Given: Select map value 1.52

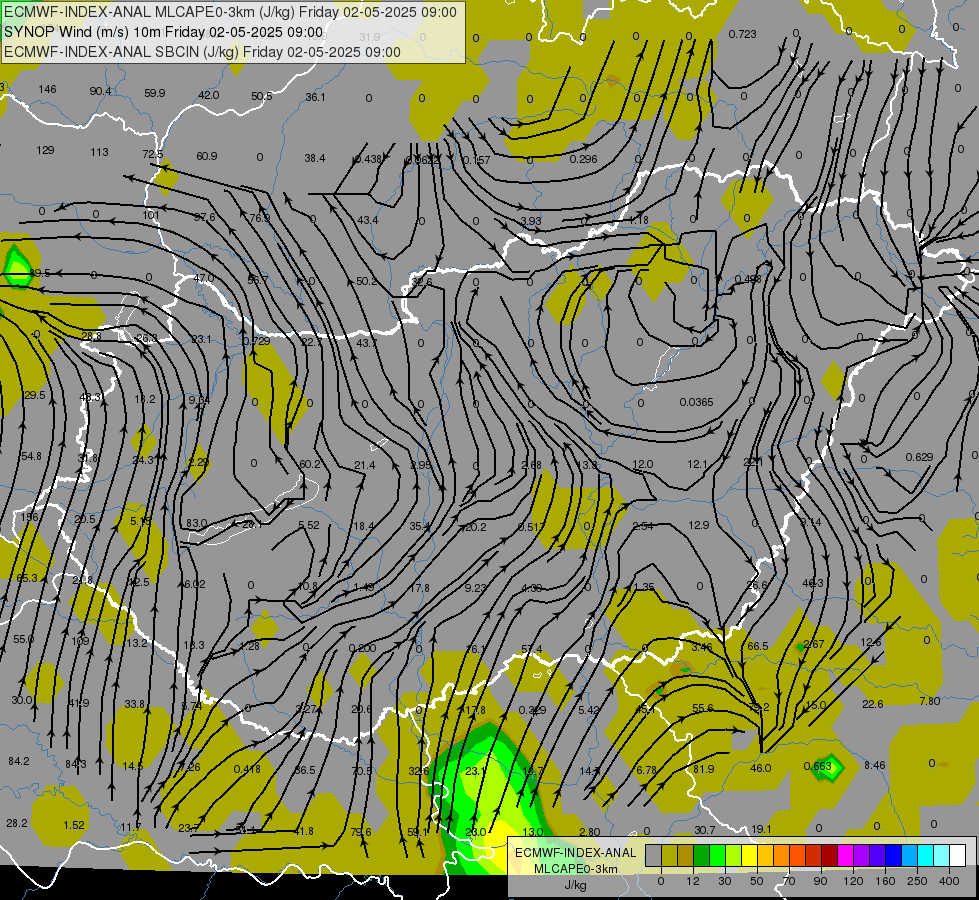Looking at the screenshot, I should (74, 825).
